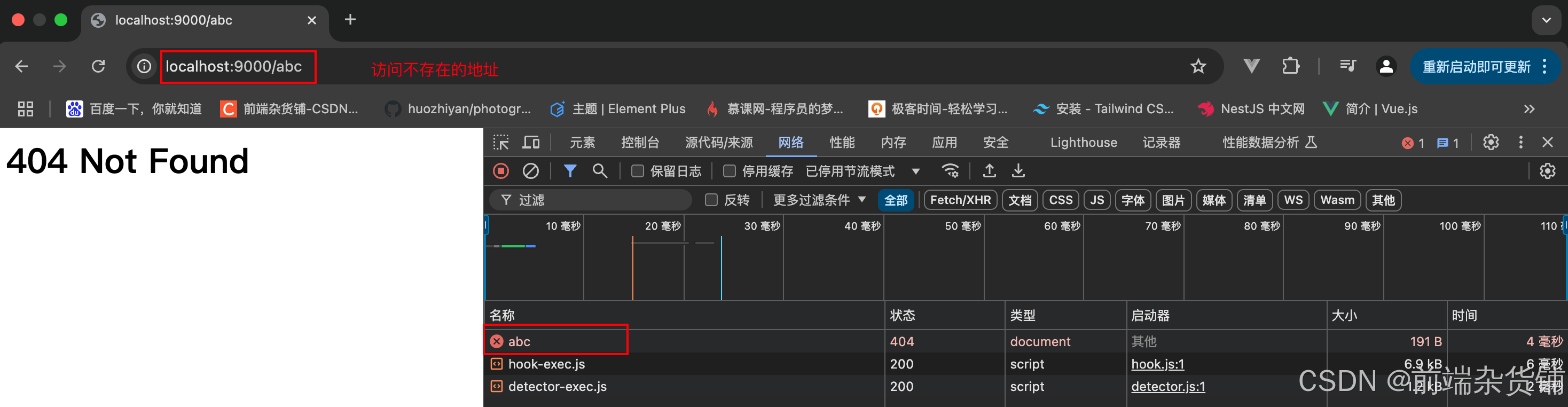Select the hook-exec.js request row
This screenshot has width=1568, height=407.
1025,364
